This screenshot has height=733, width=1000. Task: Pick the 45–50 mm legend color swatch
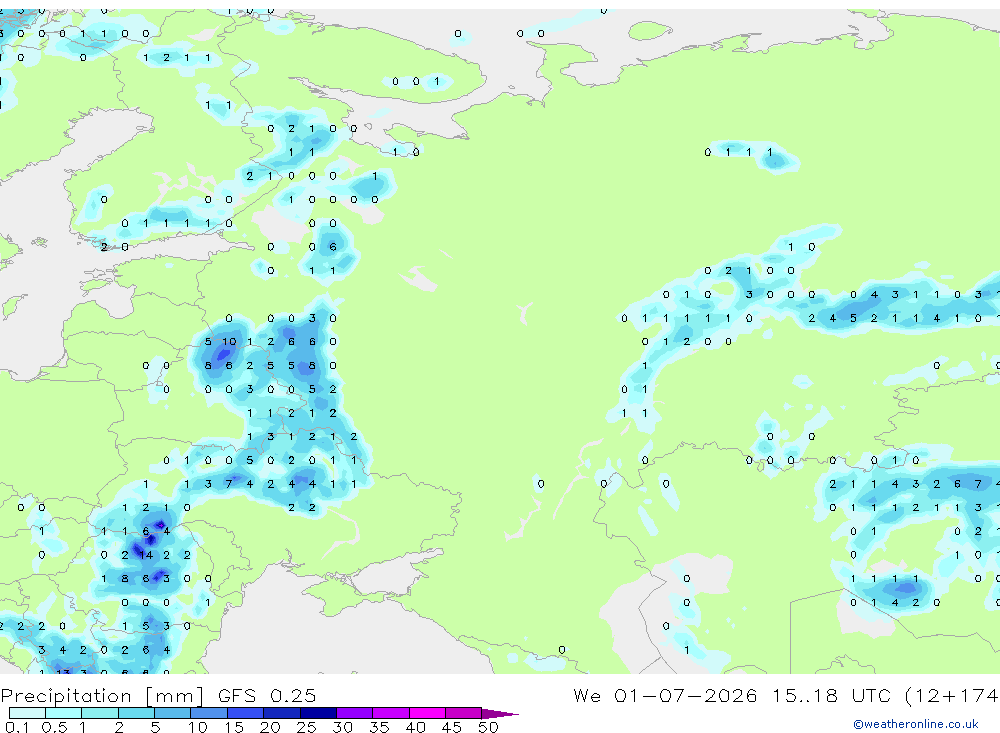464,713
